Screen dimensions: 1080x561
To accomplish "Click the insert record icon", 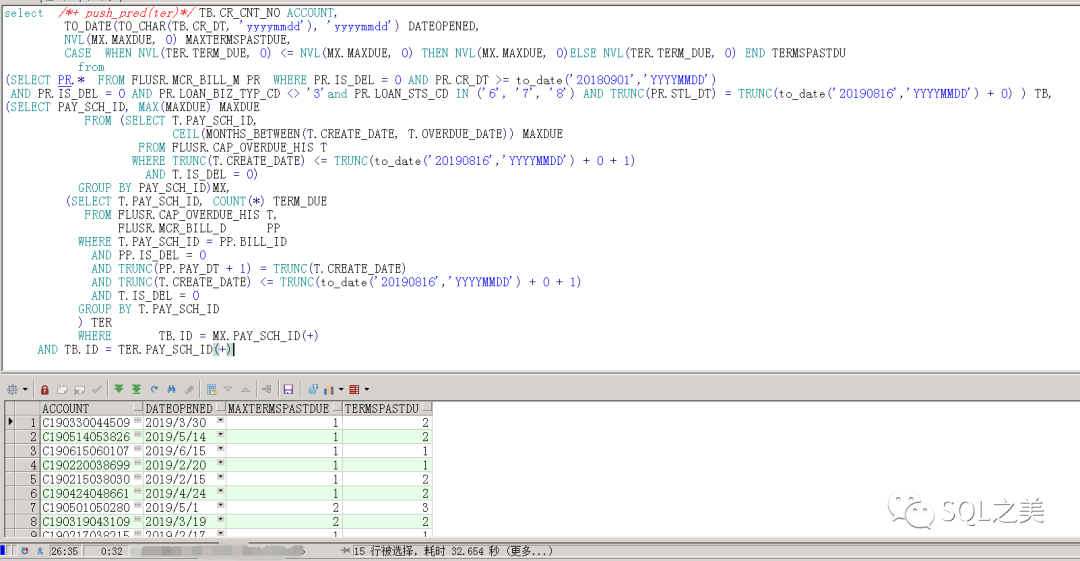I will point(62,389).
